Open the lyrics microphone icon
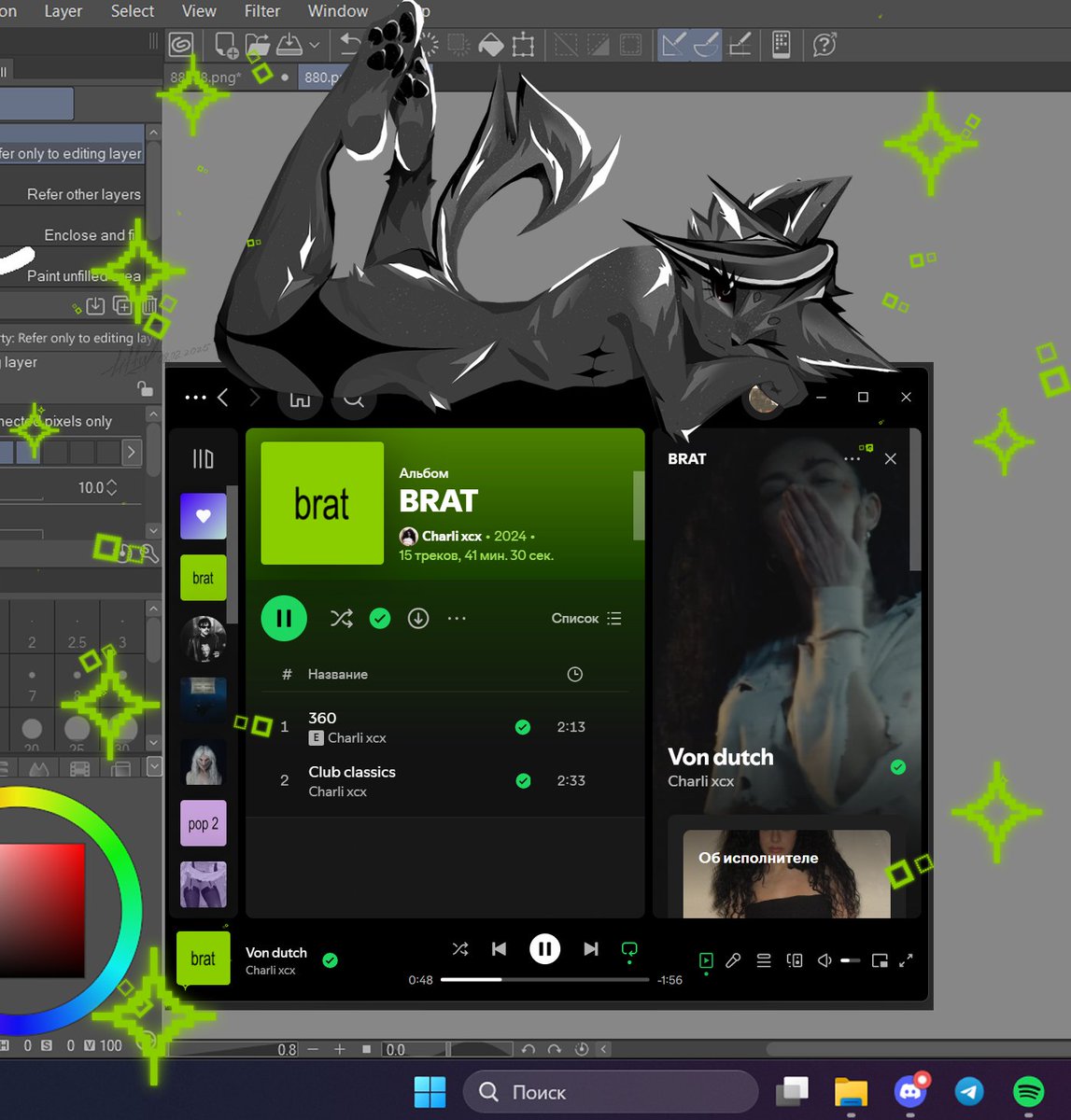The width and height of the screenshot is (1071, 1120). pyautogui.click(x=733, y=960)
